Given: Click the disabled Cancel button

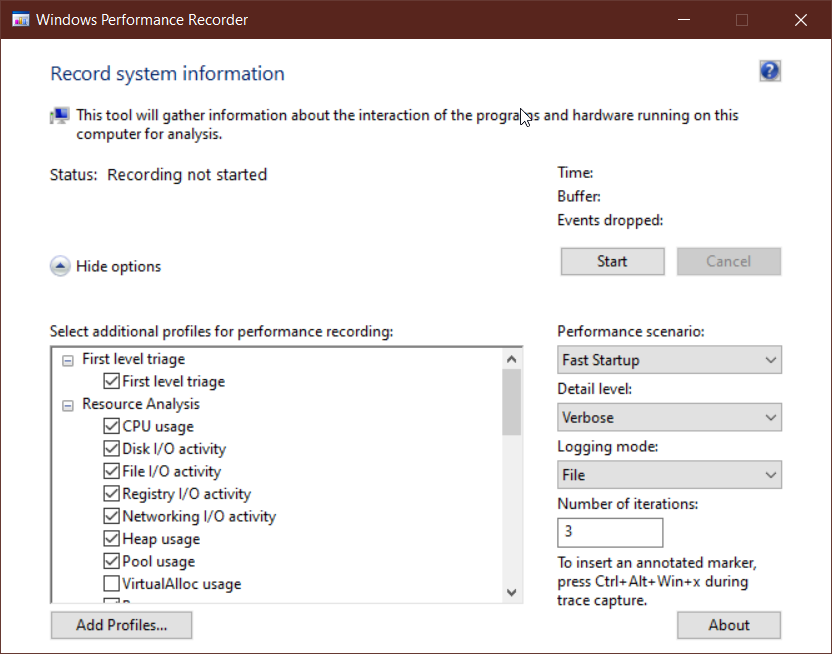Looking at the screenshot, I should 729,261.
